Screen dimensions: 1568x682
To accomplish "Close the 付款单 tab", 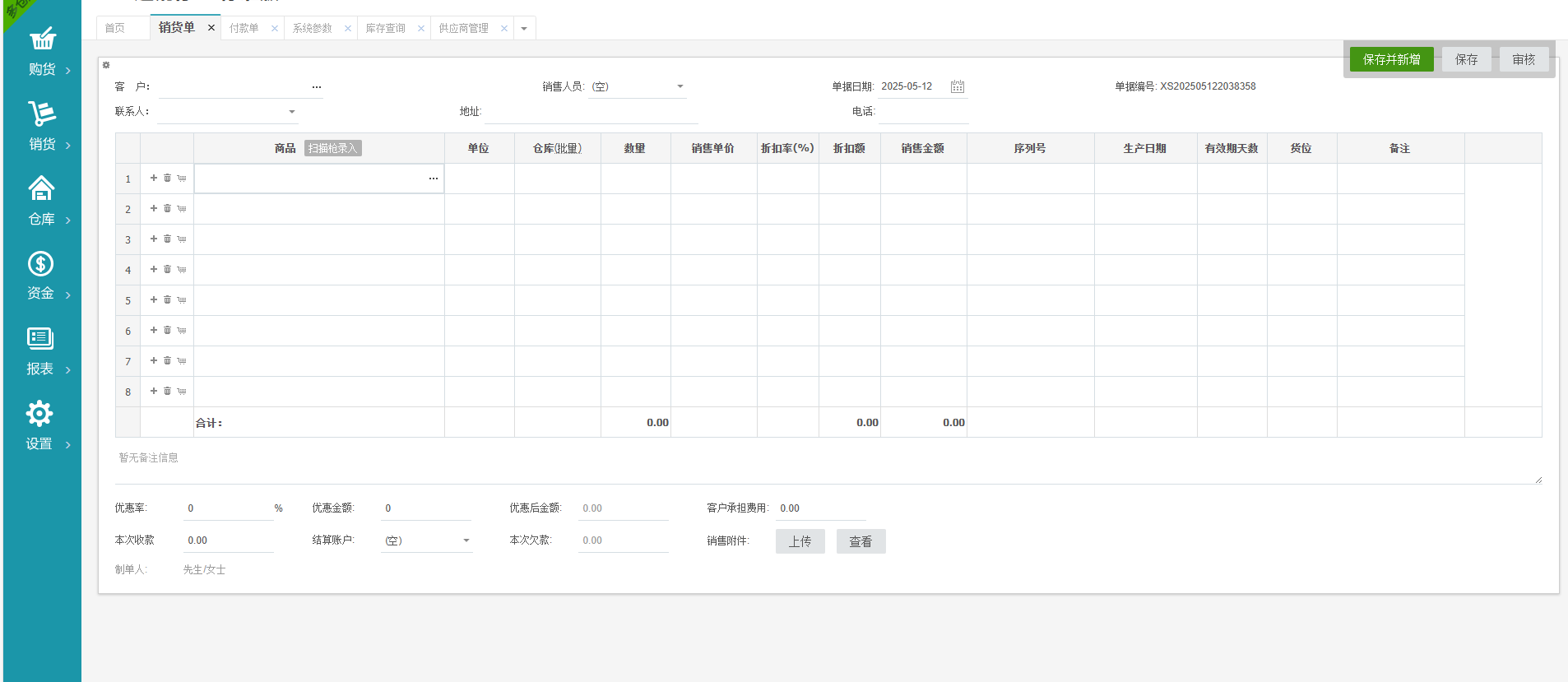I will pyautogui.click(x=275, y=28).
